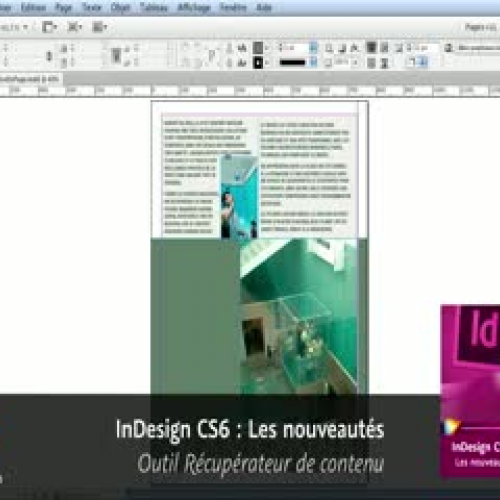Screen dimensions: 500x500
Task: Click the black stroke color swatch
Action: coord(258,62)
